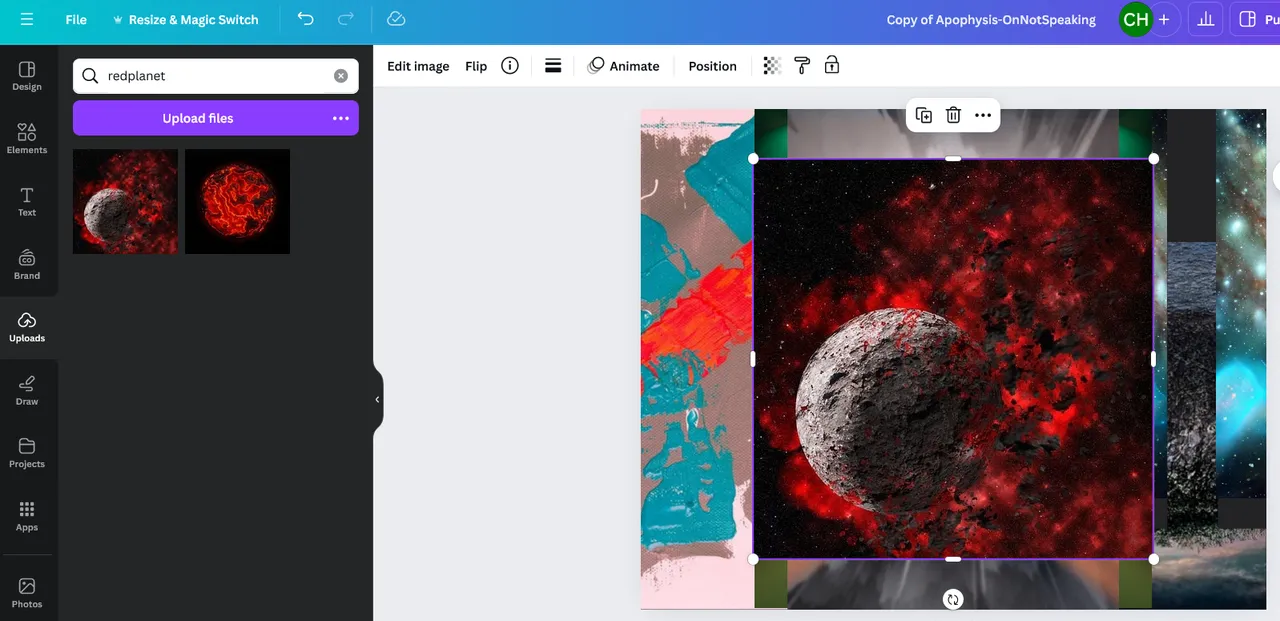This screenshot has width=1280, height=621.
Task: Open the Brand sidebar tab
Action: coord(27,265)
